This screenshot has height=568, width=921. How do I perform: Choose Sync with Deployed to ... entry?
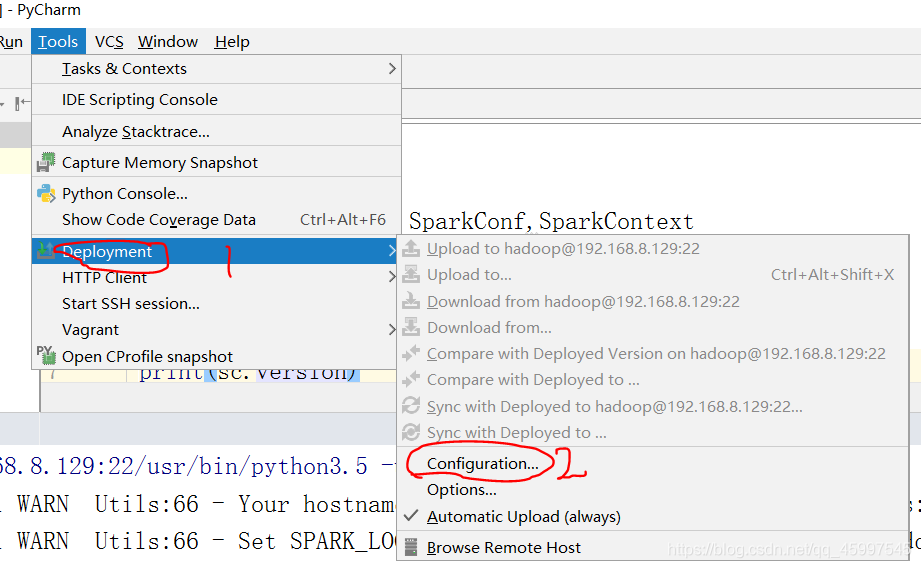click(x=653, y=433)
